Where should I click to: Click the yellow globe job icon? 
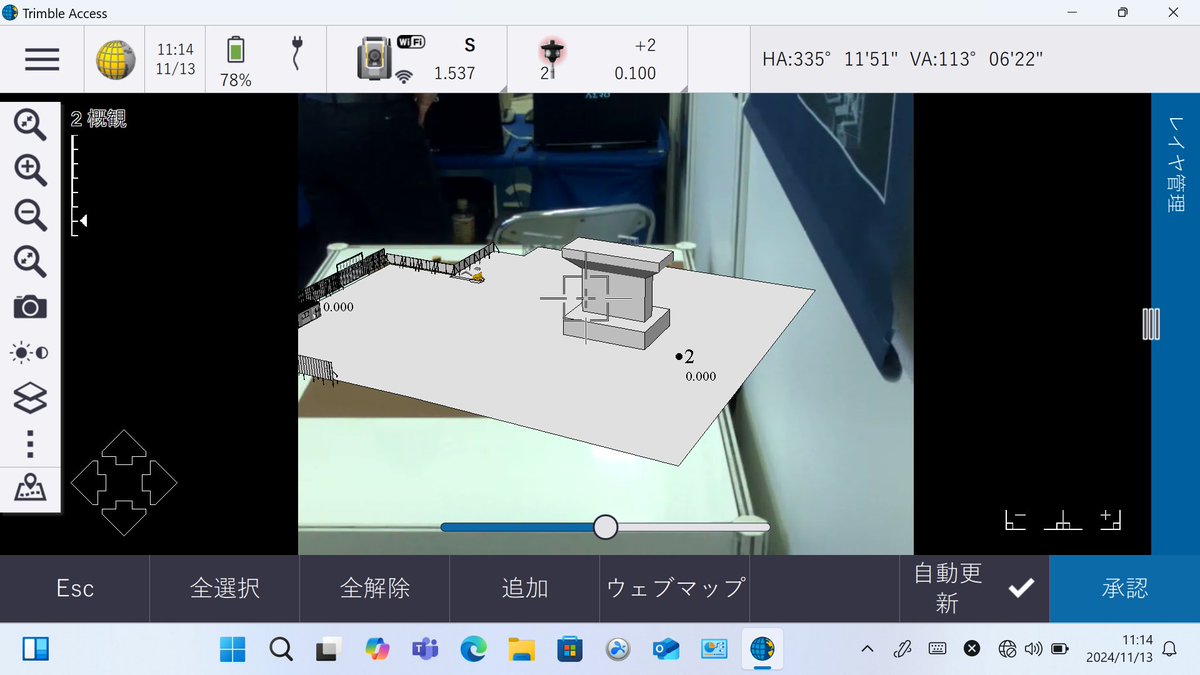pos(115,60)
